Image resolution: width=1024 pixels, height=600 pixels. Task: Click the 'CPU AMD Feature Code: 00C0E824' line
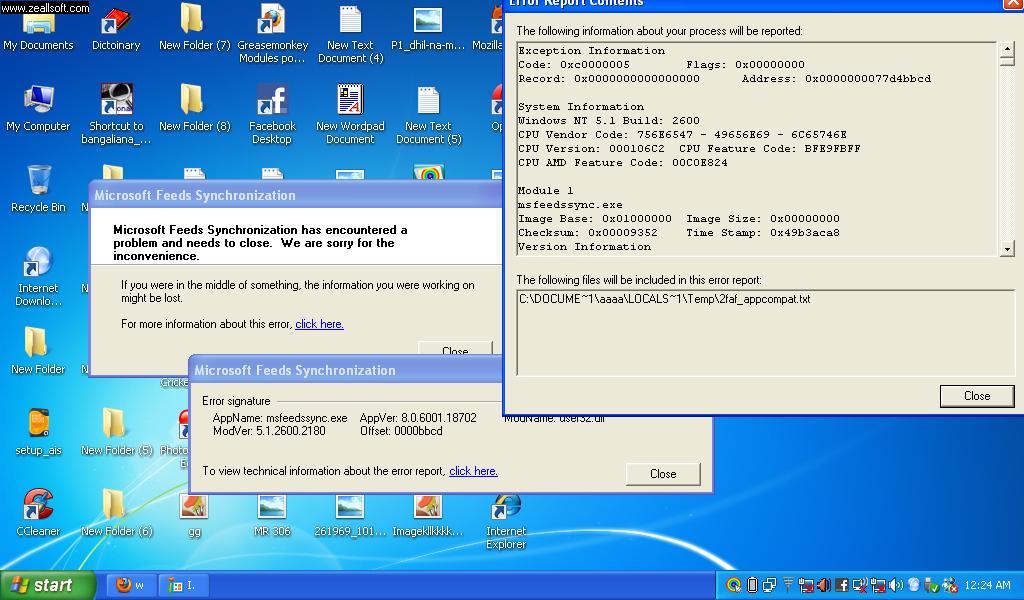622,162
